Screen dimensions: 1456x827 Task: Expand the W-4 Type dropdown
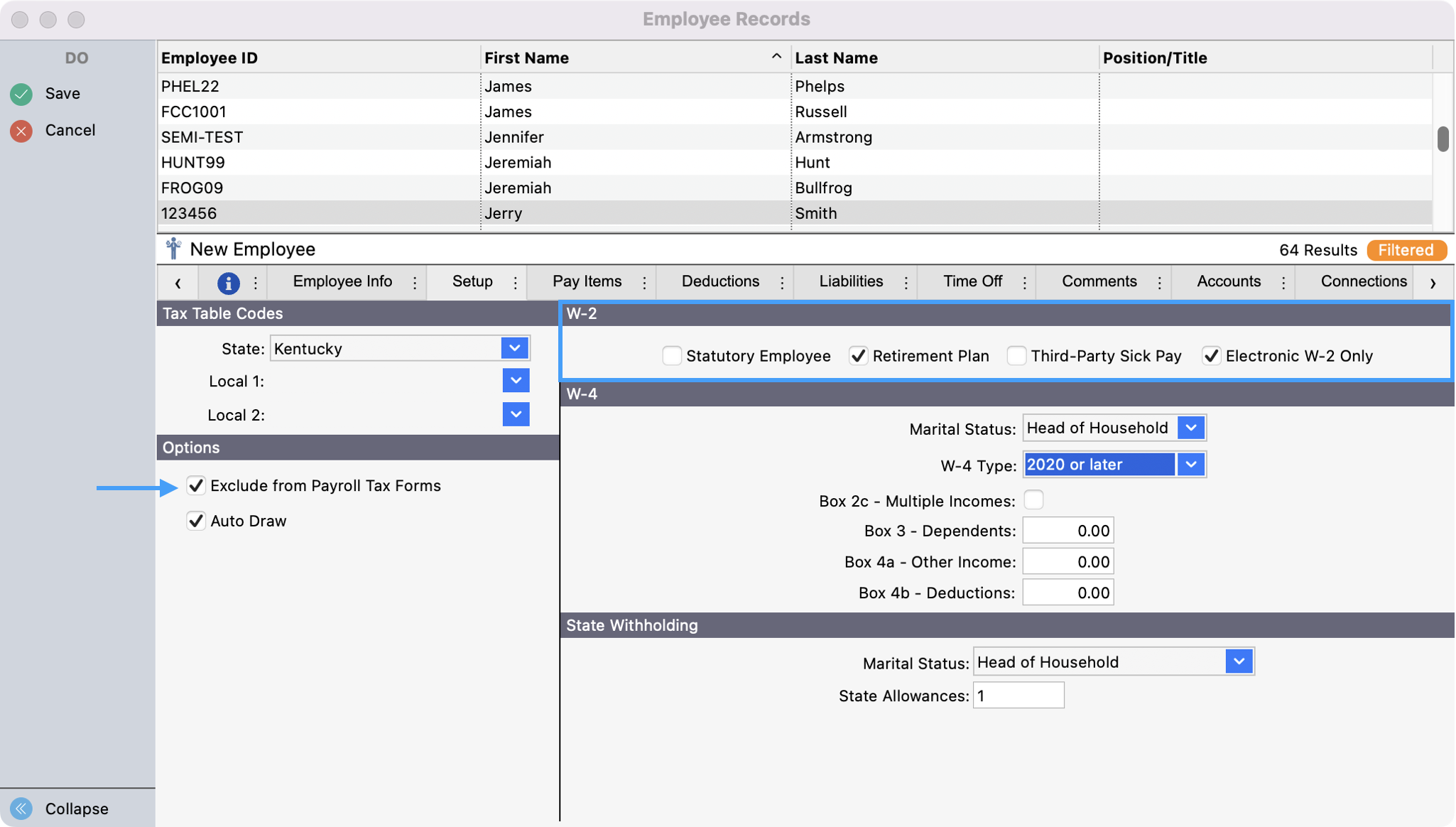point(1191,465)
